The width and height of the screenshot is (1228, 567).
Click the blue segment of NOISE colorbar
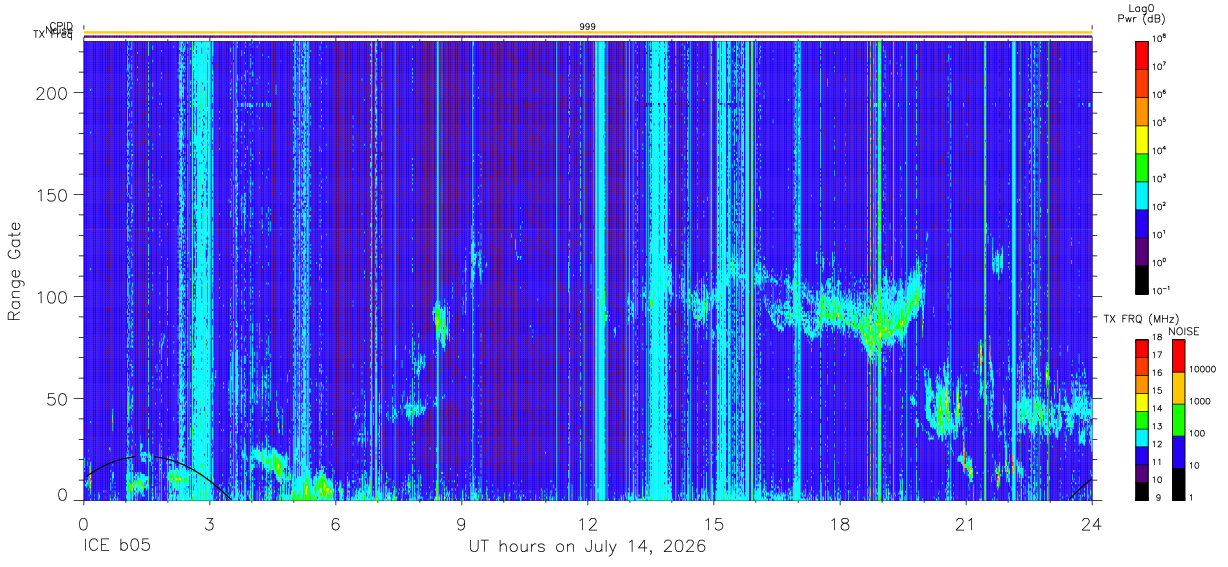[1178, 452]
